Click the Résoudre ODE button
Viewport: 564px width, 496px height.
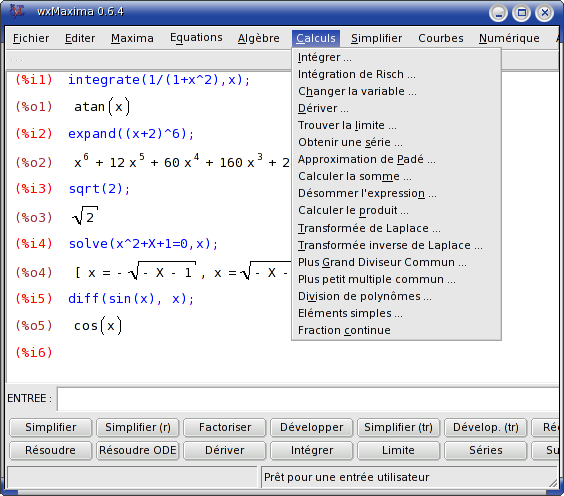click(x=138, y=450)
